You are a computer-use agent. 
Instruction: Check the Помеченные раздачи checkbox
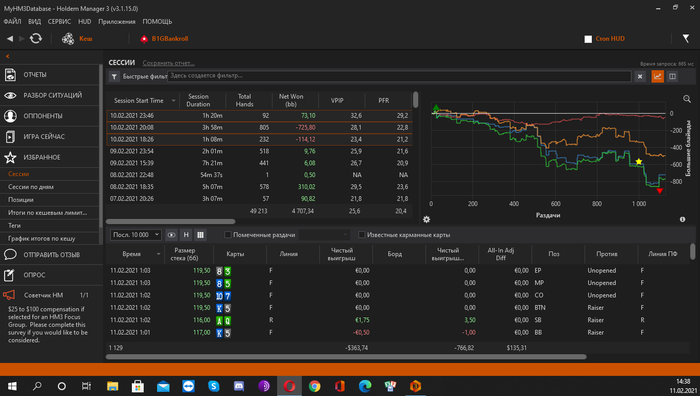tap(228, 235)
